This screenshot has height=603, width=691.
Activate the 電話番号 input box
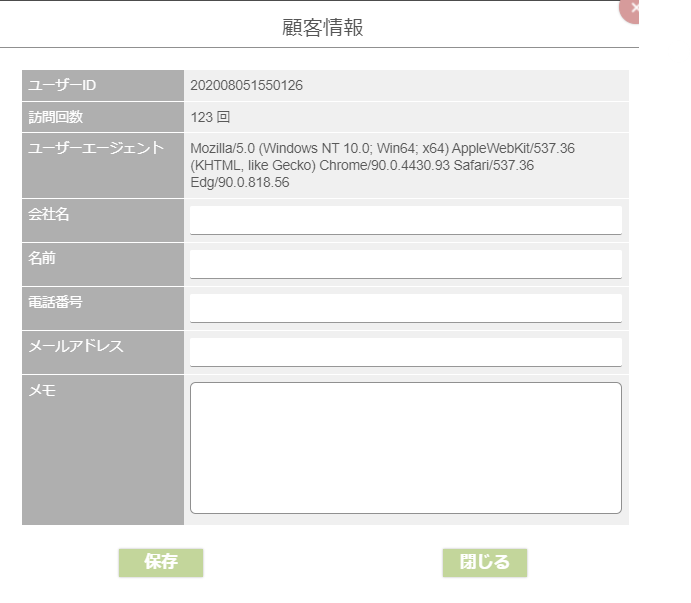point(406,308)
